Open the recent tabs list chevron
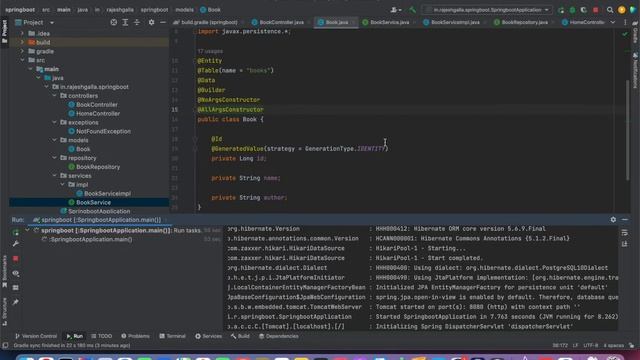Screen dimensions: 640x360 (613, 22)
